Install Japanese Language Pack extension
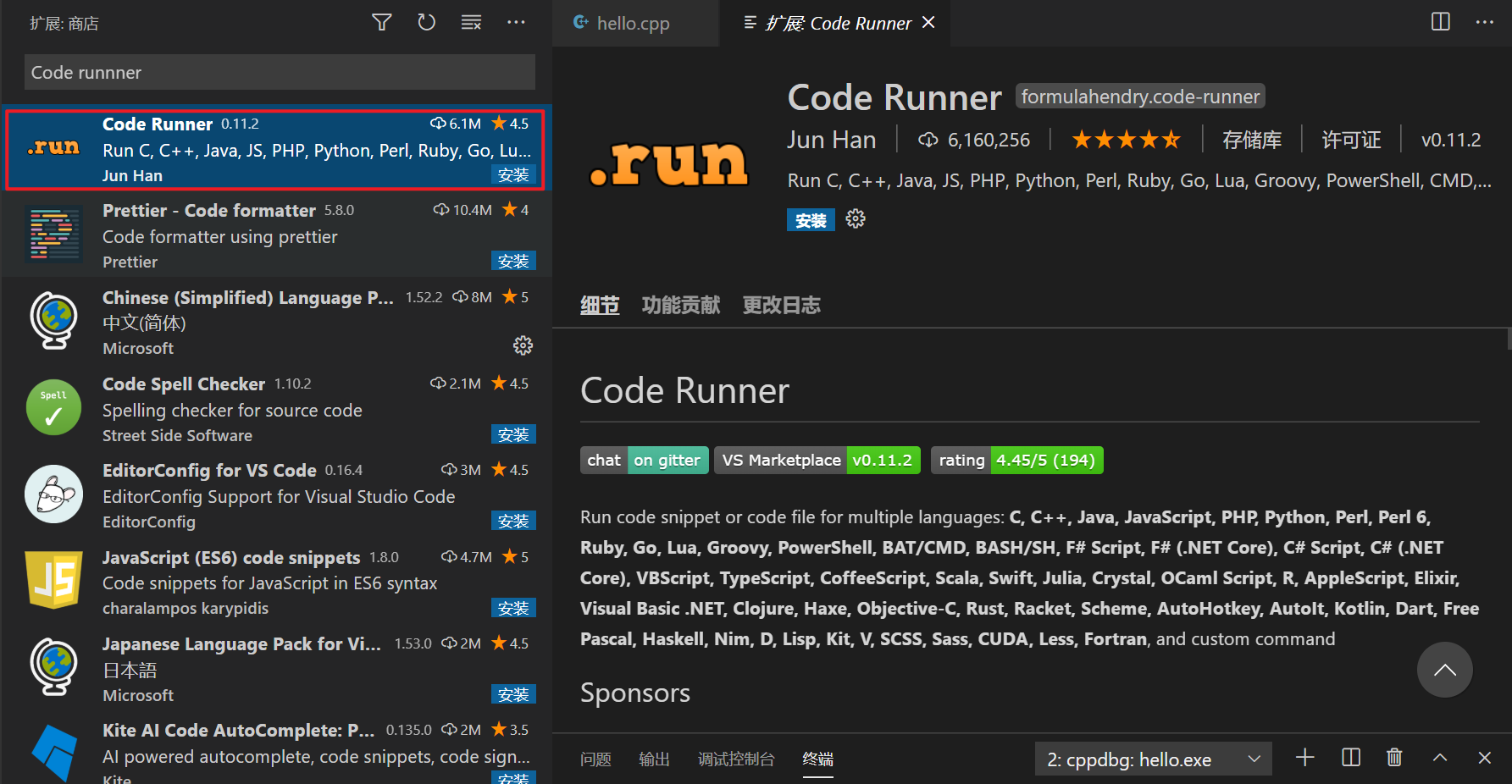 tap(513, 694)
